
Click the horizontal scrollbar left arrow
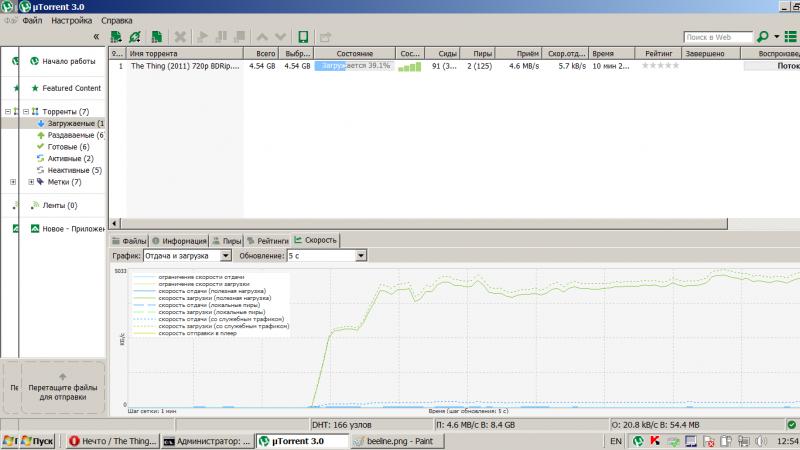[114, 223]
